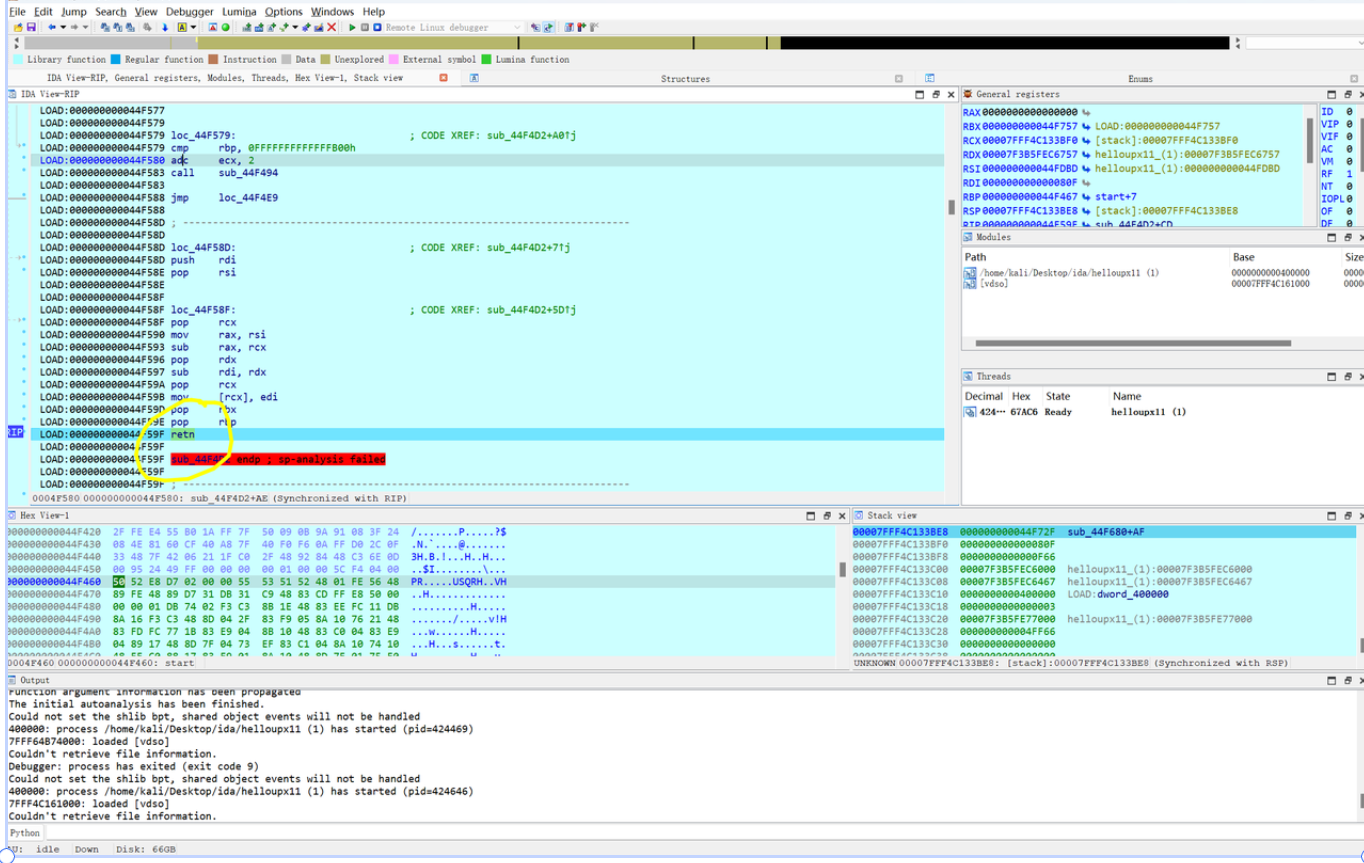Screen dimensions: 1364x863
Task: Click the ID flag value
Action: [x=1349, y=112]
